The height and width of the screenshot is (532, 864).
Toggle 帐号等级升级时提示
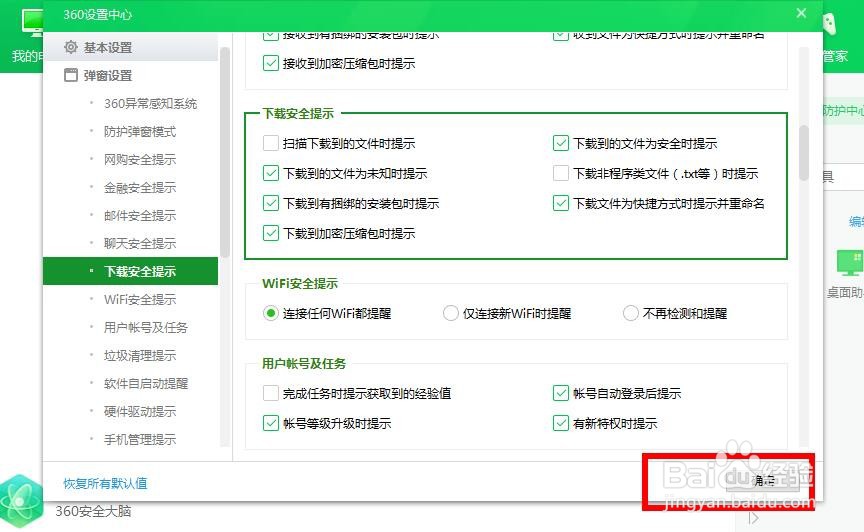(x=271, y=423)
